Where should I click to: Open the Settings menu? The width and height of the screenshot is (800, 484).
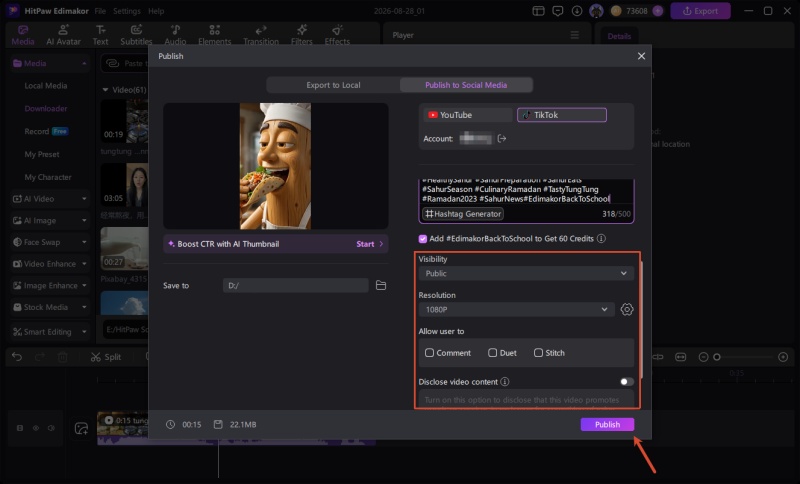pos(127,11)
